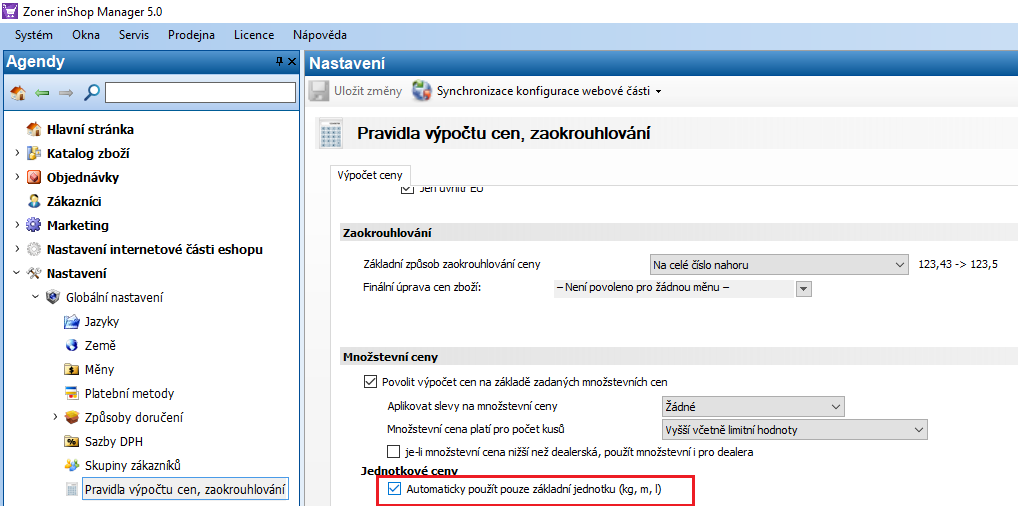This screenshot has height=506, width=1018.
Task: Open Aplikovat slevy na množstevní ceny dropdown
Action: pyautogui.click(x=753, y=407)
